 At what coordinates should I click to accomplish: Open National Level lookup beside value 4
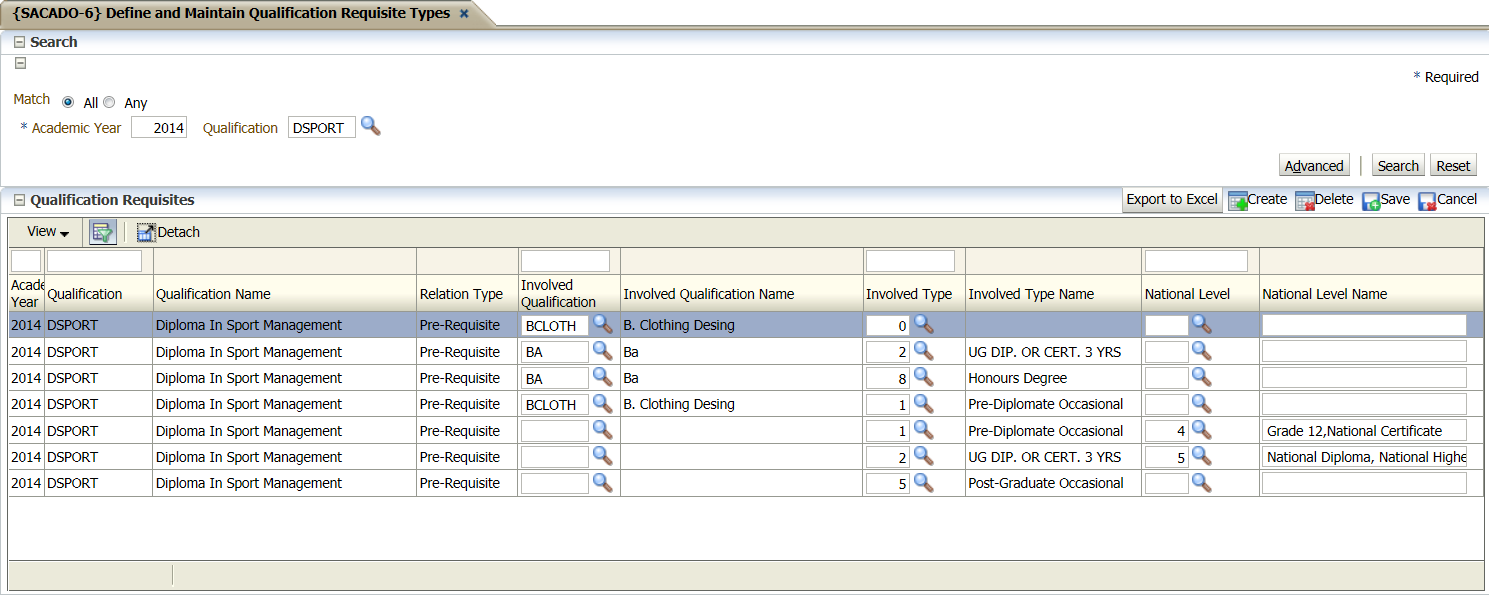[x=1201, y=430]
